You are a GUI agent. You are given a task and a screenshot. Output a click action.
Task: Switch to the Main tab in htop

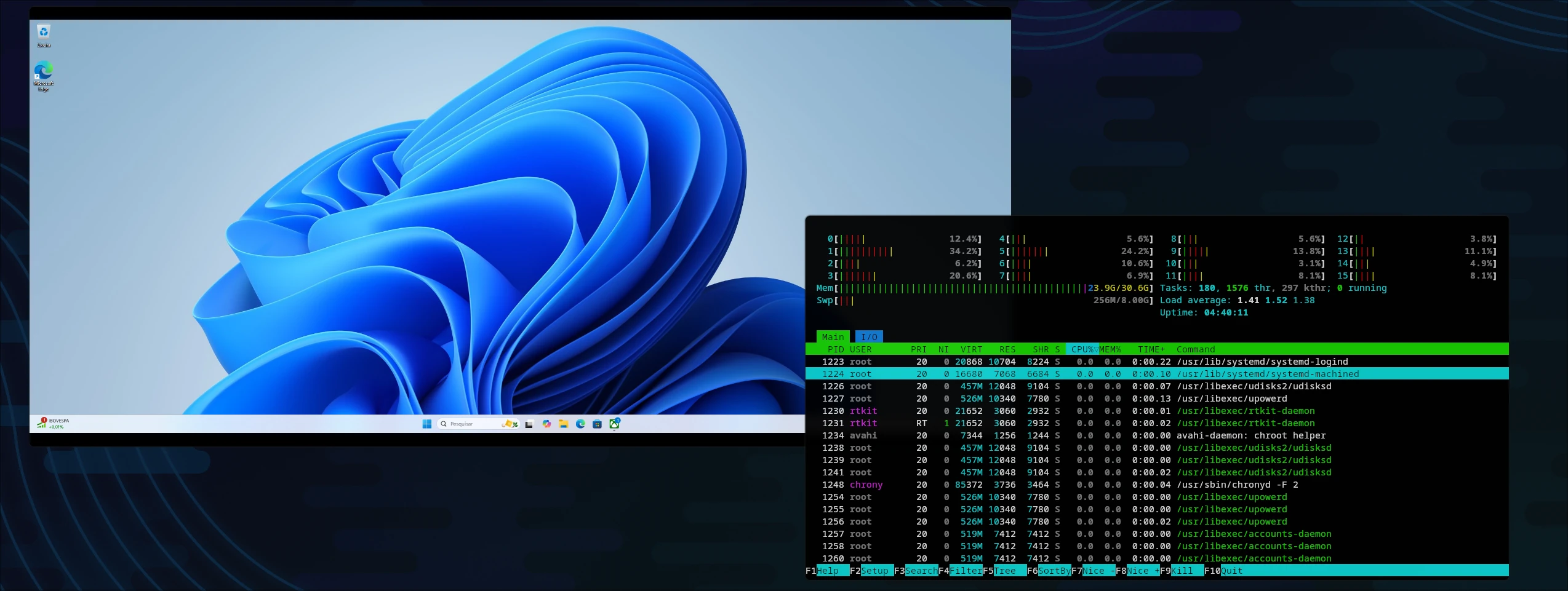[833, 337]
